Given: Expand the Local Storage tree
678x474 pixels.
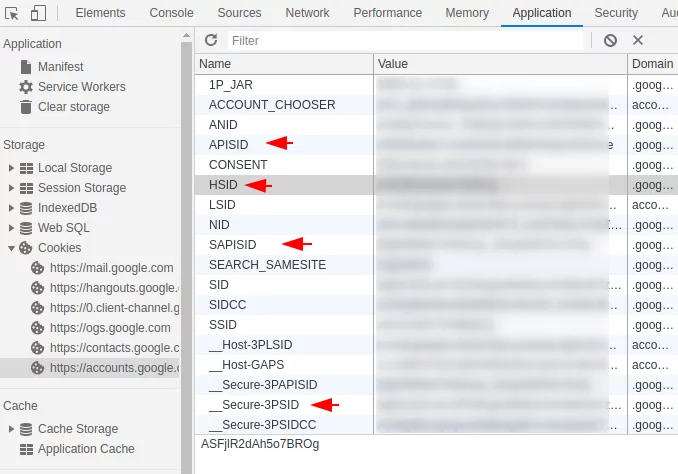Looking at the screenshot, I should point(11,168).
